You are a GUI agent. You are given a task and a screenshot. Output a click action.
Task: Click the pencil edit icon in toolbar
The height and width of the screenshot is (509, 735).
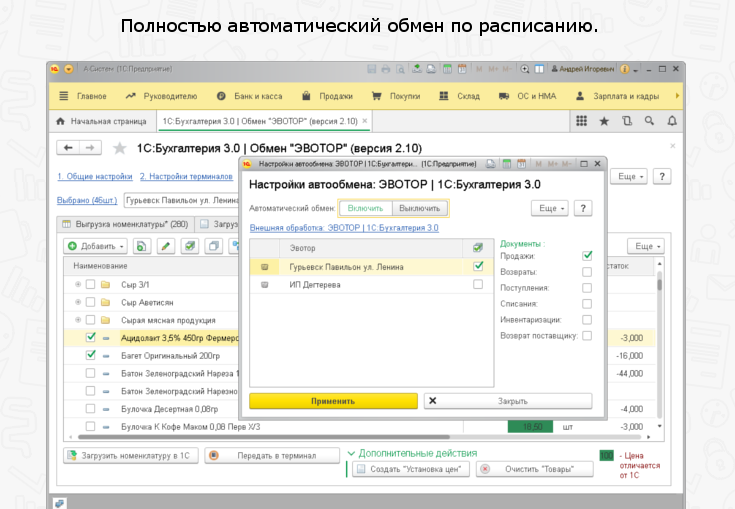[x=166, y=246]
